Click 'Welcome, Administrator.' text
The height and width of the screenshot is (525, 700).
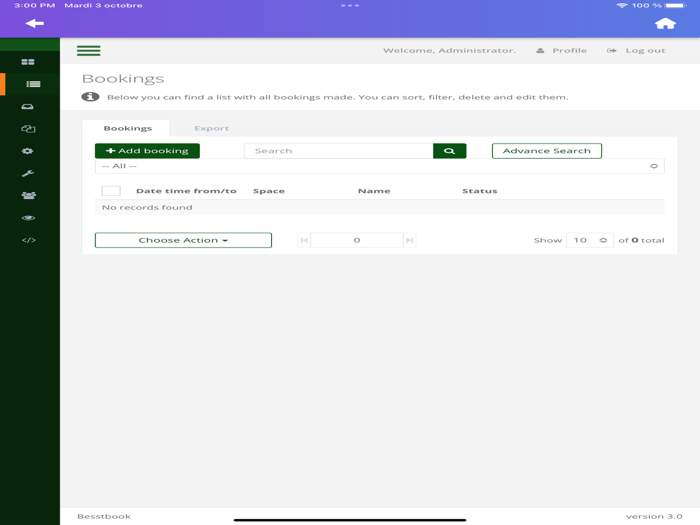coord(450,50)
